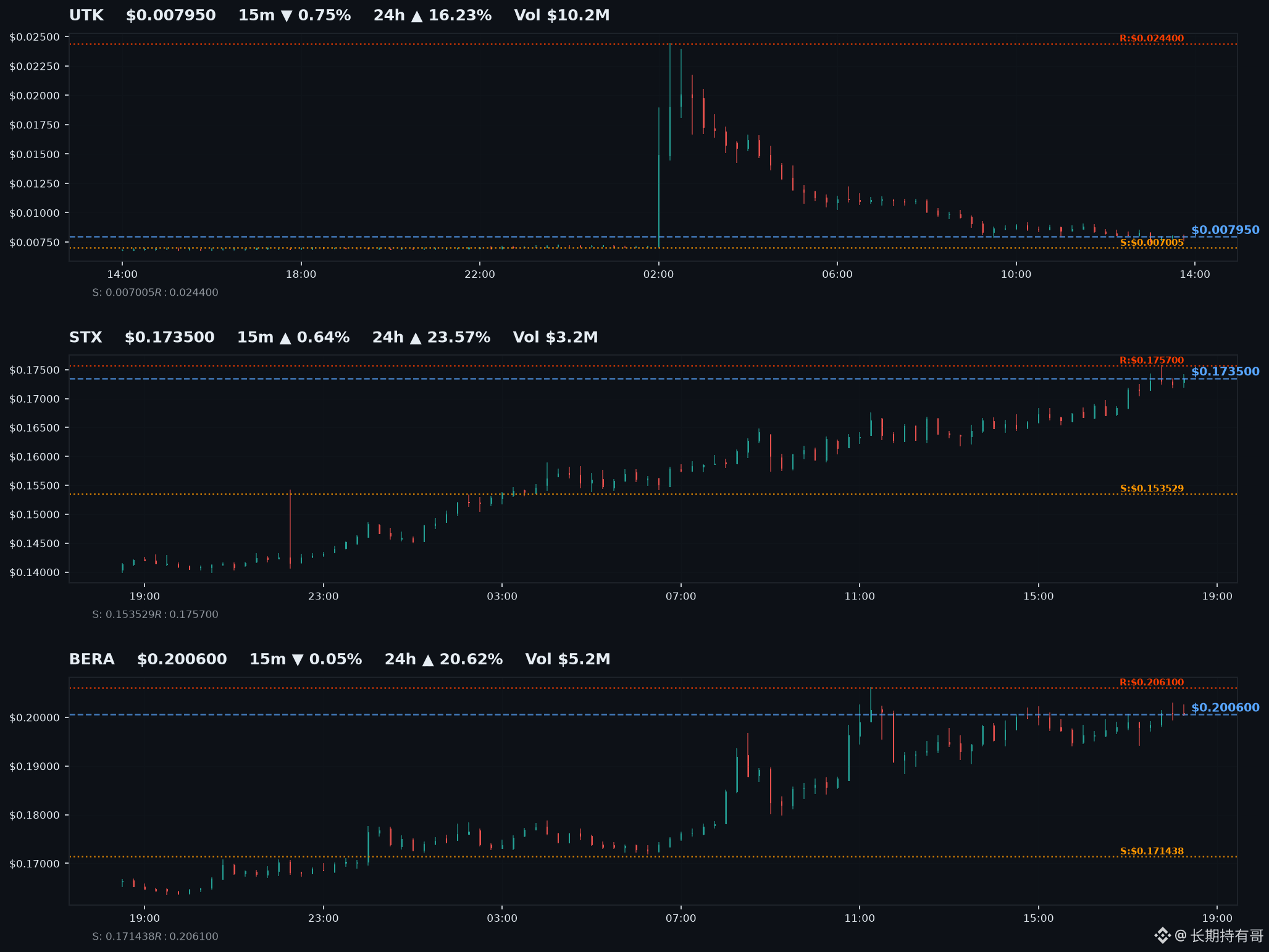Click the $0.00750 y-axis label
Viewport: 1269px width, 952px height.
(x=35, y=243)
